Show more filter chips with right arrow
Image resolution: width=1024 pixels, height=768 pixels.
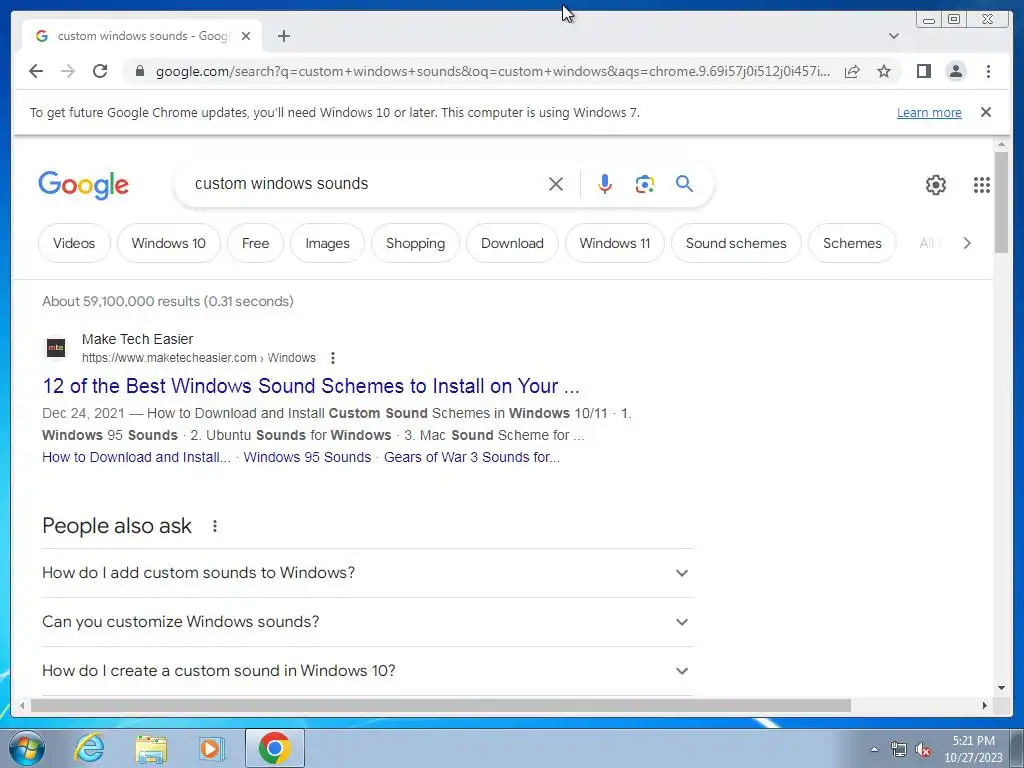pyautogui.click(x=967, y=243)
